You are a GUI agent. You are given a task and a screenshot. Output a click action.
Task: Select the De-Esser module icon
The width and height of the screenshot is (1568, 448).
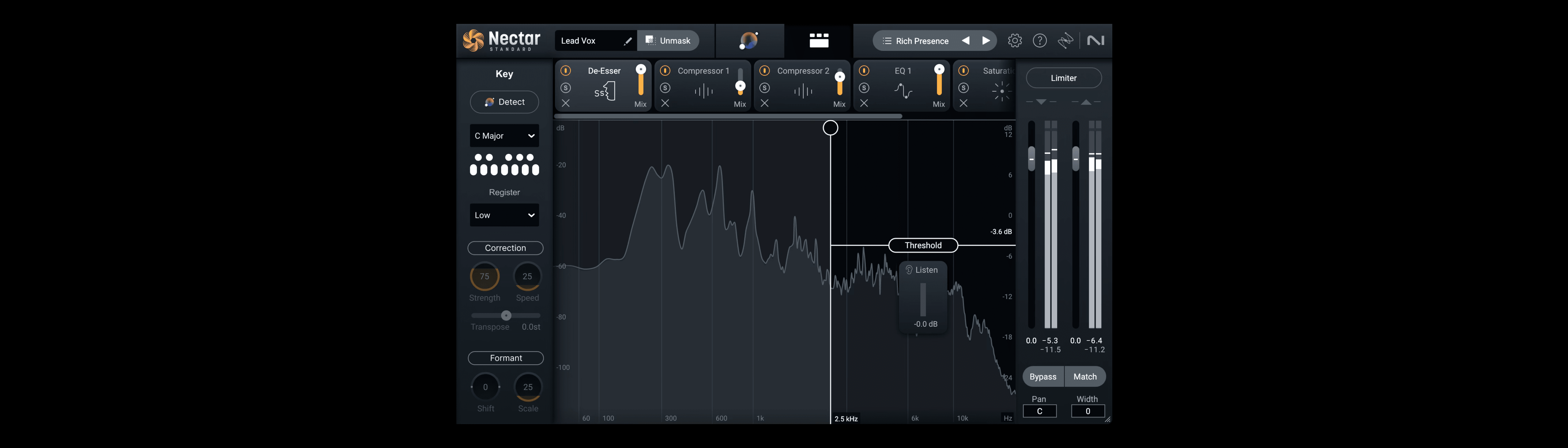coord(605,91)
